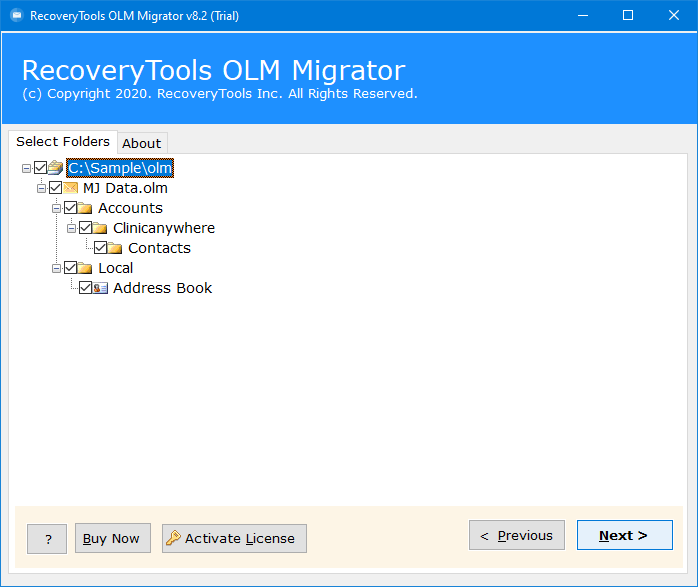Select the Local folder label
This screenshot has width=698, height=587.
116,268
